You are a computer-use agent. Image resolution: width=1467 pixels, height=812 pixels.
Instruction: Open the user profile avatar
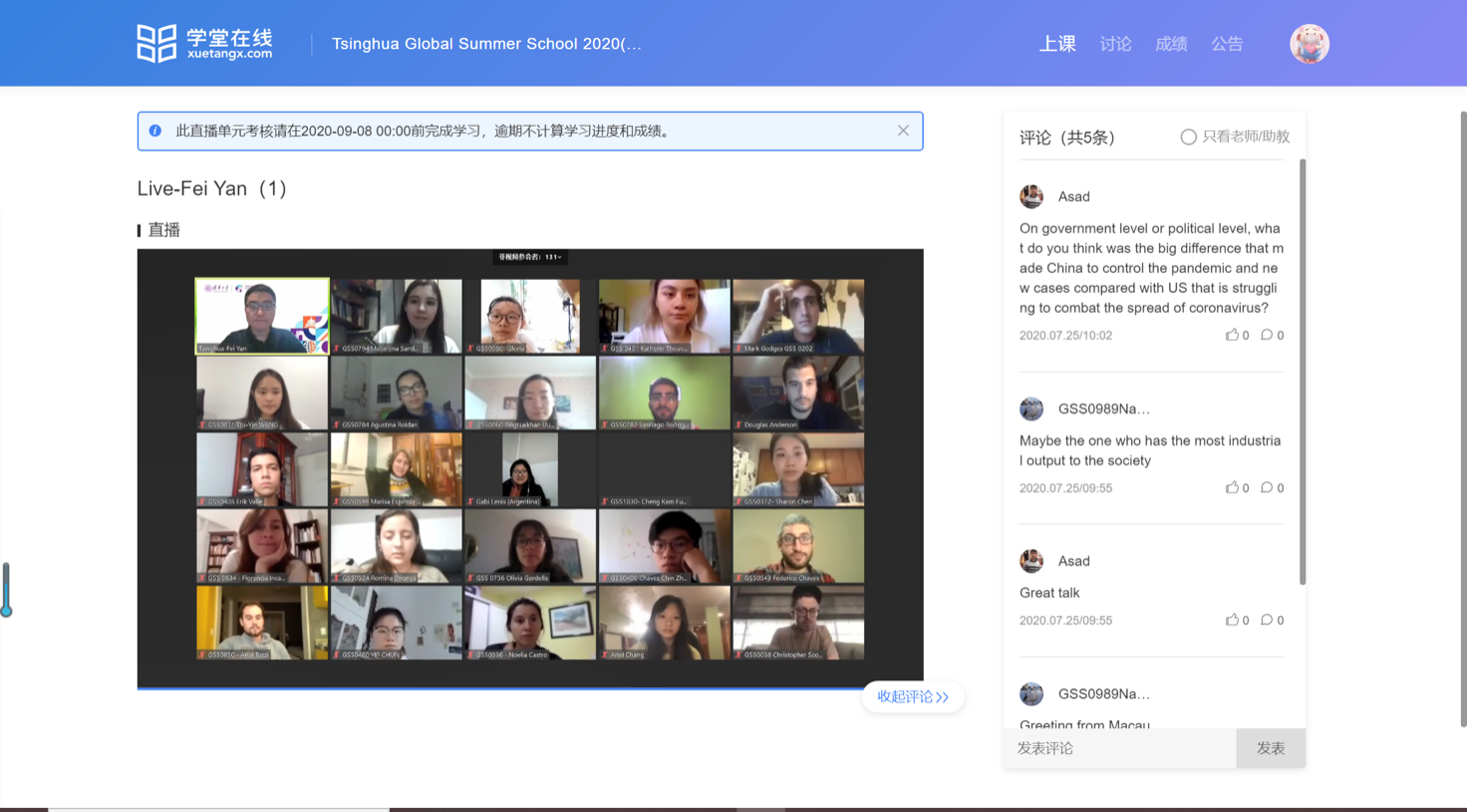[1309, 44]
